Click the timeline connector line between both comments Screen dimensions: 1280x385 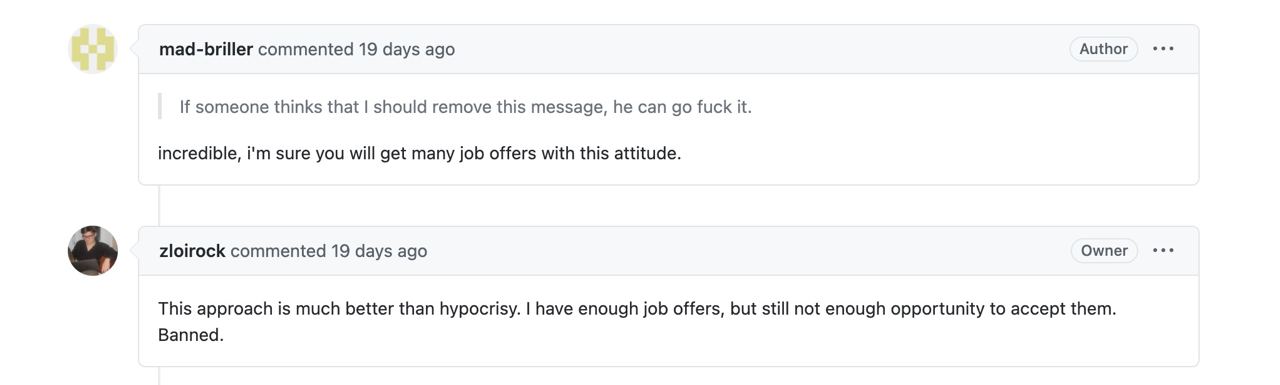(159, 206)
